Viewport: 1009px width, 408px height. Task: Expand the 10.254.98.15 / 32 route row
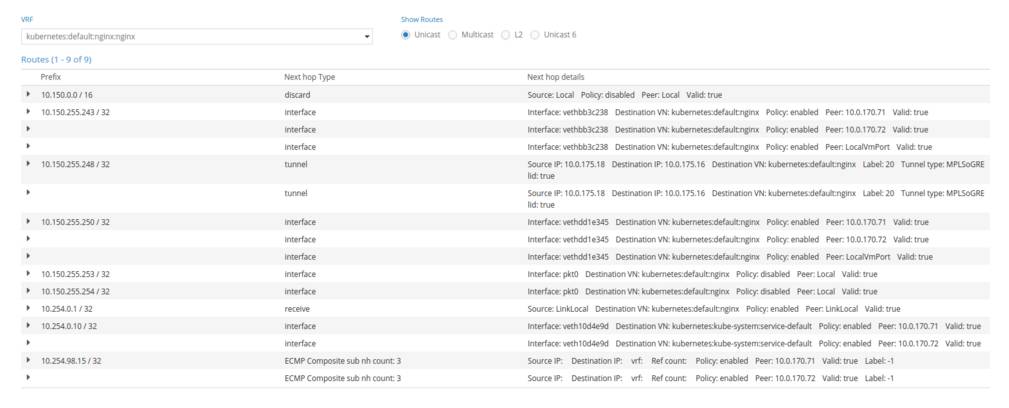click(x=28, y=361)
